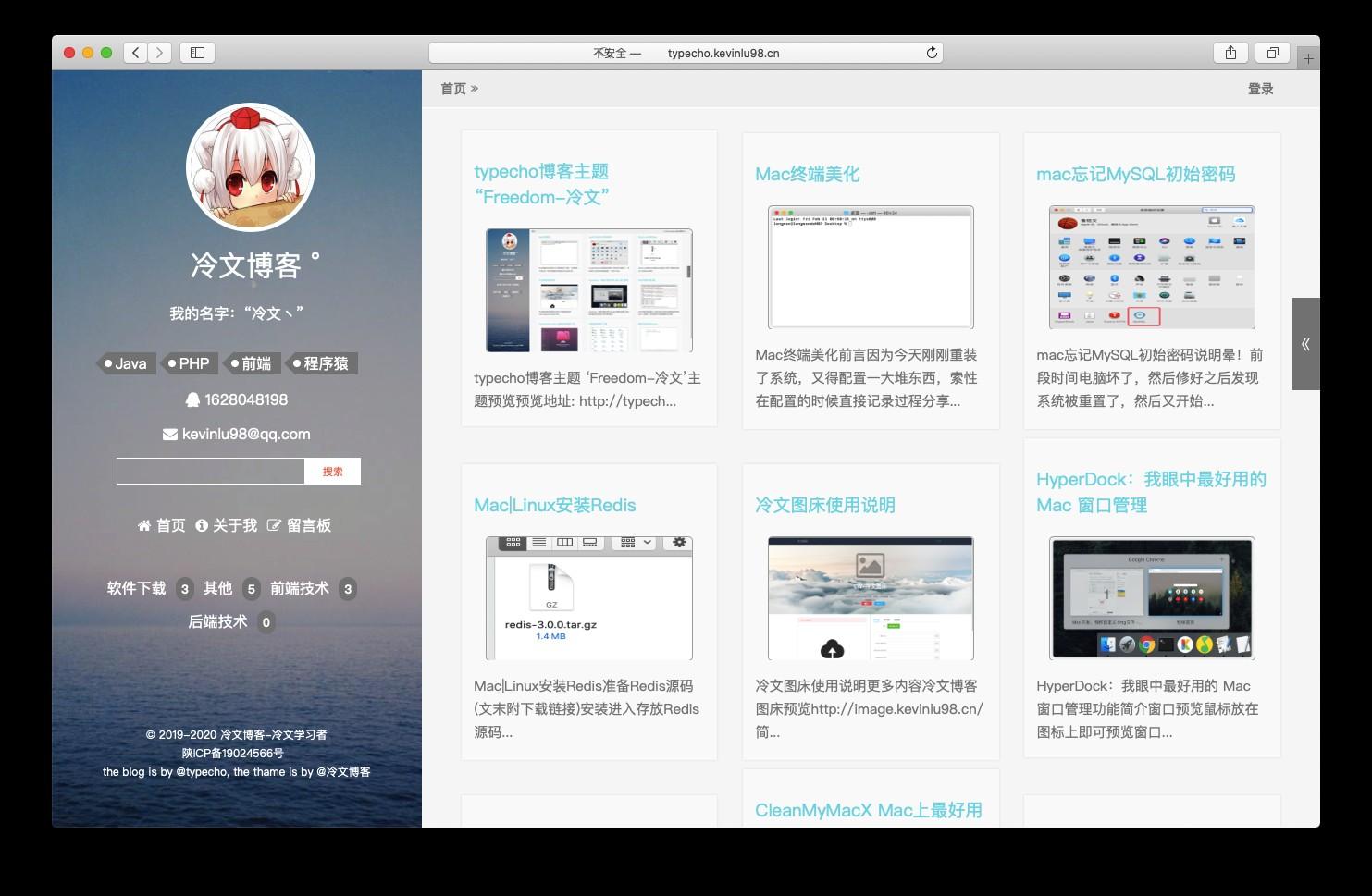
Task: Open the post title Mac终端美化
Action: (x=807, y=174)
